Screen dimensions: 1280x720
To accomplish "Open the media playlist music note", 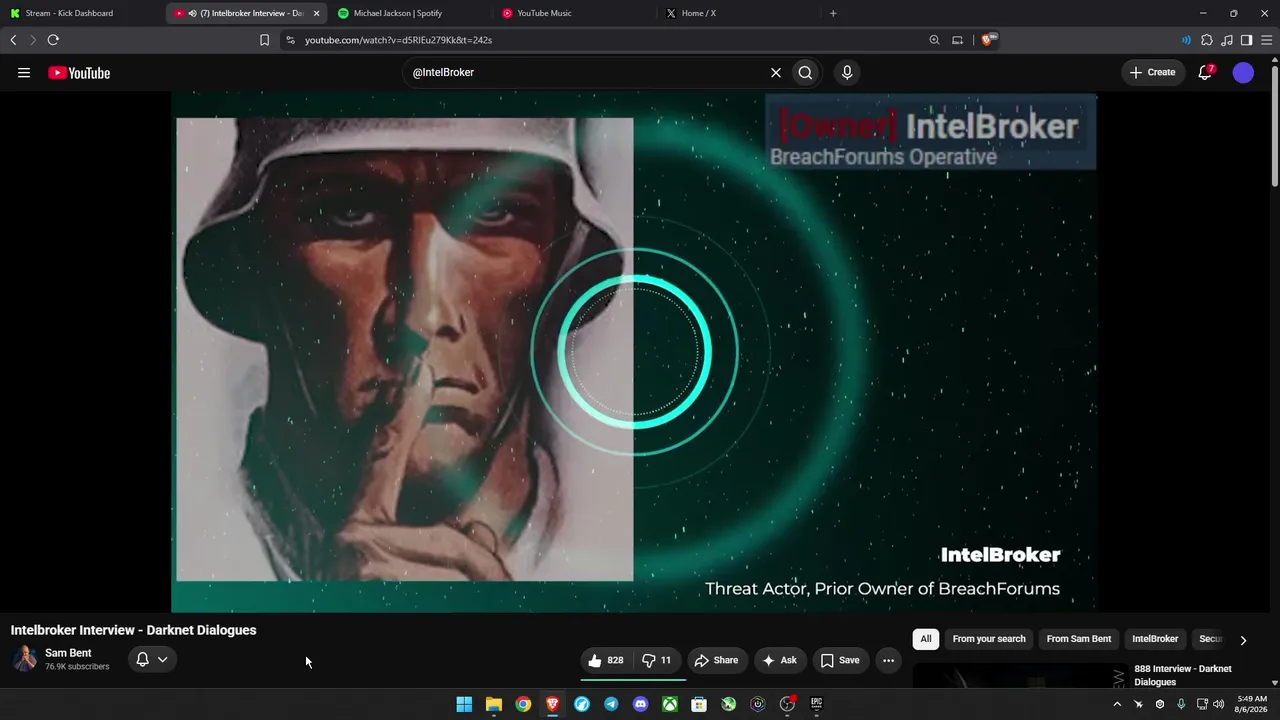I will 1227,40.
